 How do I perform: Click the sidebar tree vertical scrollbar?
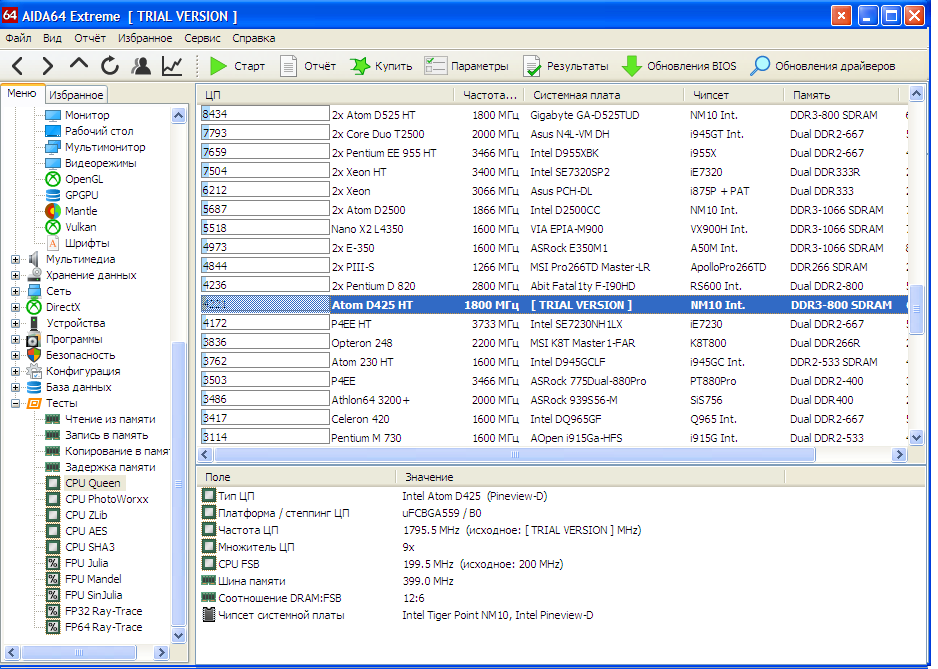[x=178, y=483]
